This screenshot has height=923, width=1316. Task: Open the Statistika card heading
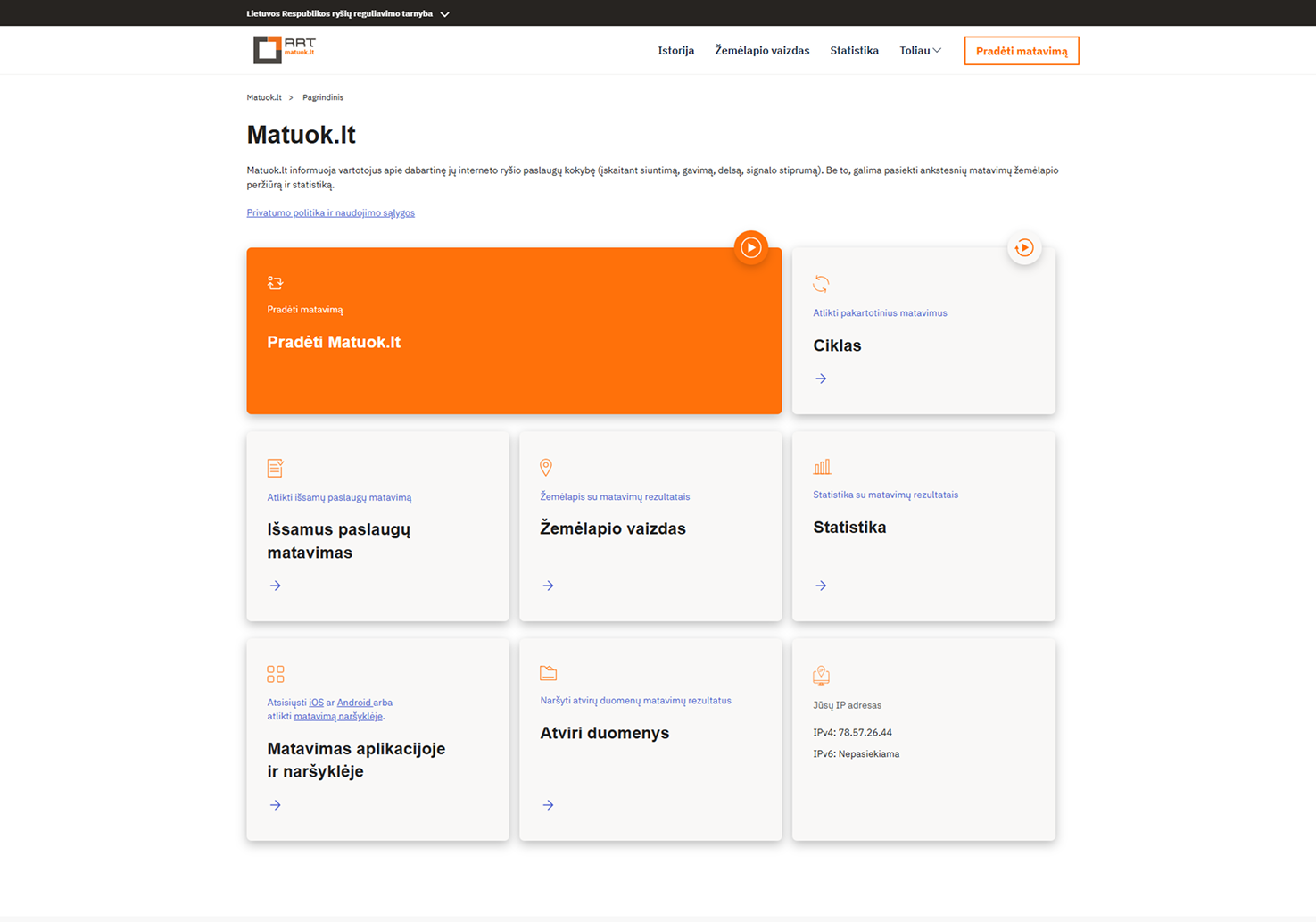[x=849, y=528]
